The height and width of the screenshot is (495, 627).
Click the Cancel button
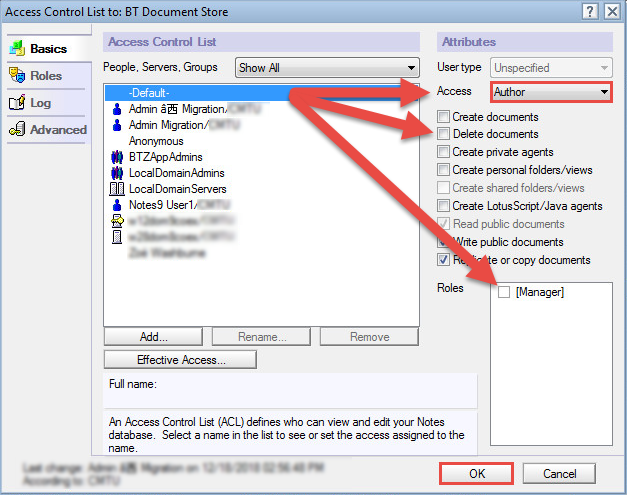coord(559,473)
